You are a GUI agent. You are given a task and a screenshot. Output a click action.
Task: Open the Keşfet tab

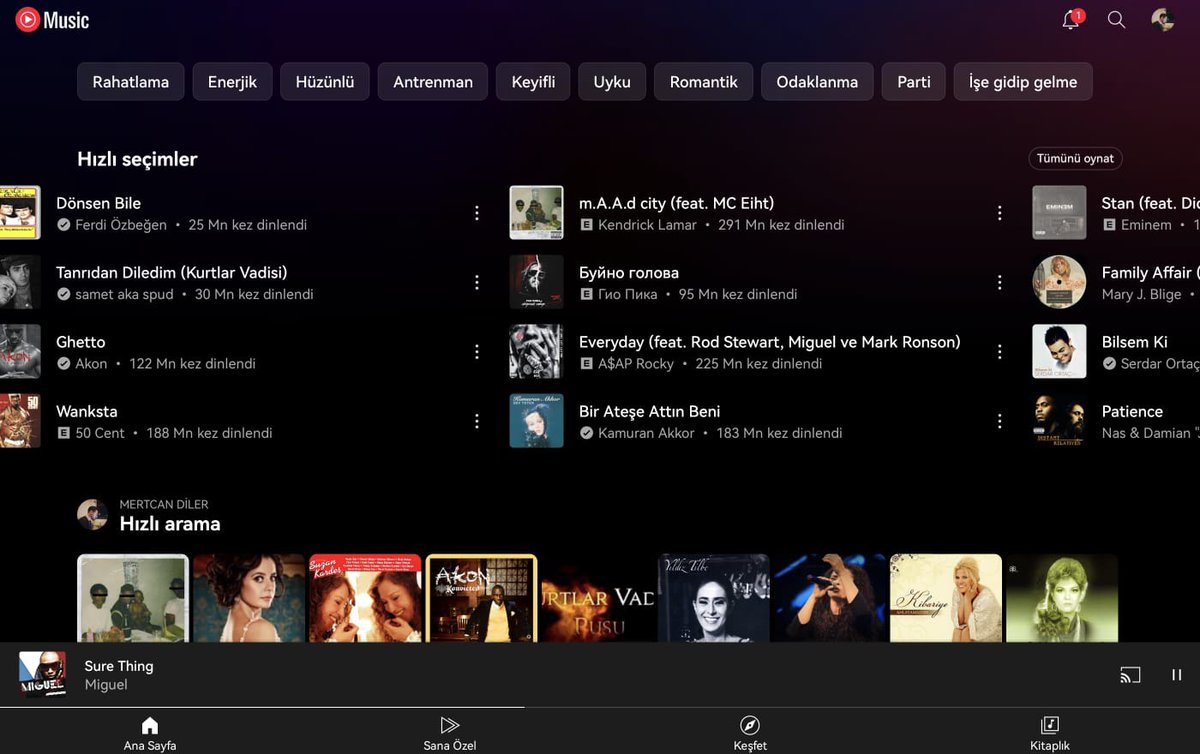point(750,733)
